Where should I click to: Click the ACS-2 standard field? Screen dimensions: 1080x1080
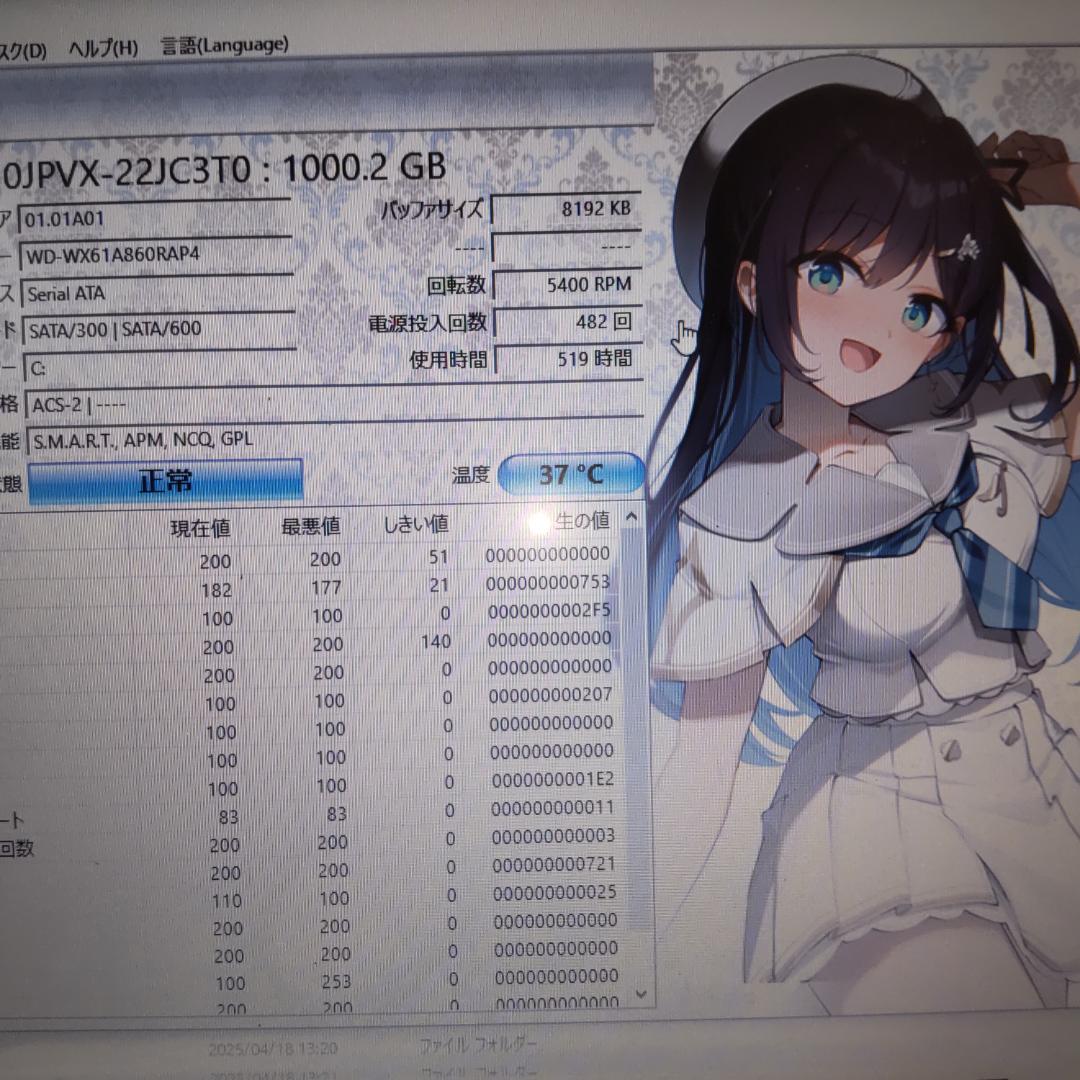click(x=150, y=404)
